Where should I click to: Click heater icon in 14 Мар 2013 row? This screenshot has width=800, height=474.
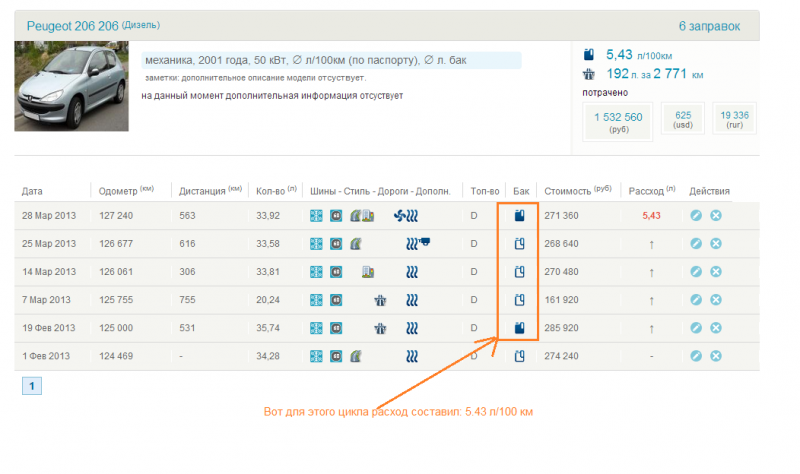[412, 271]
